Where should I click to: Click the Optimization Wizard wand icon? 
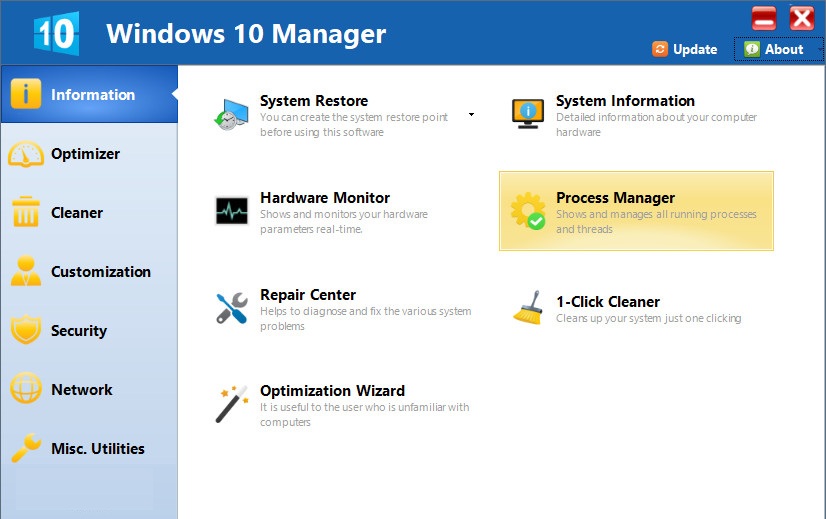pos(232,404)
